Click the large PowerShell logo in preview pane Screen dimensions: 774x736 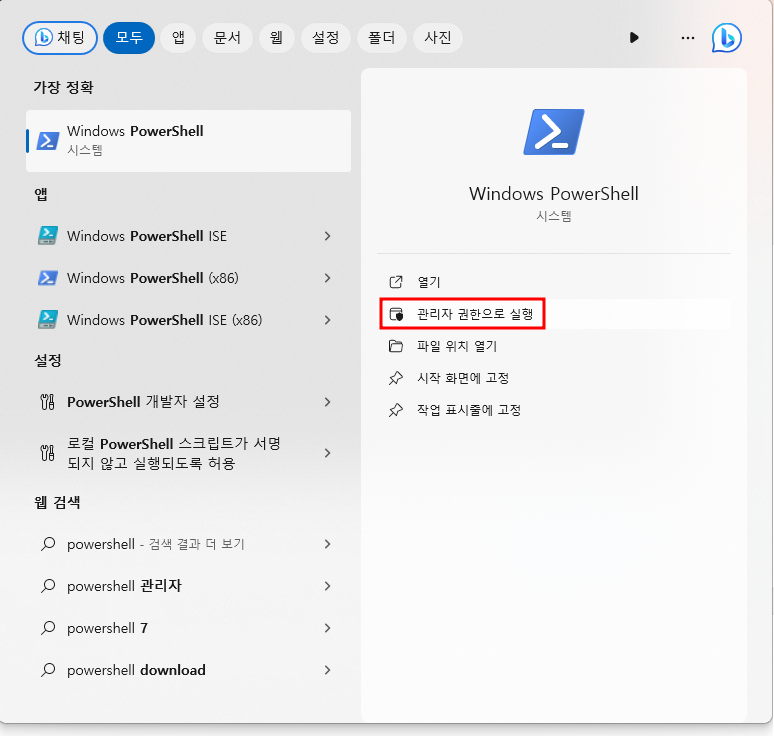554,132
